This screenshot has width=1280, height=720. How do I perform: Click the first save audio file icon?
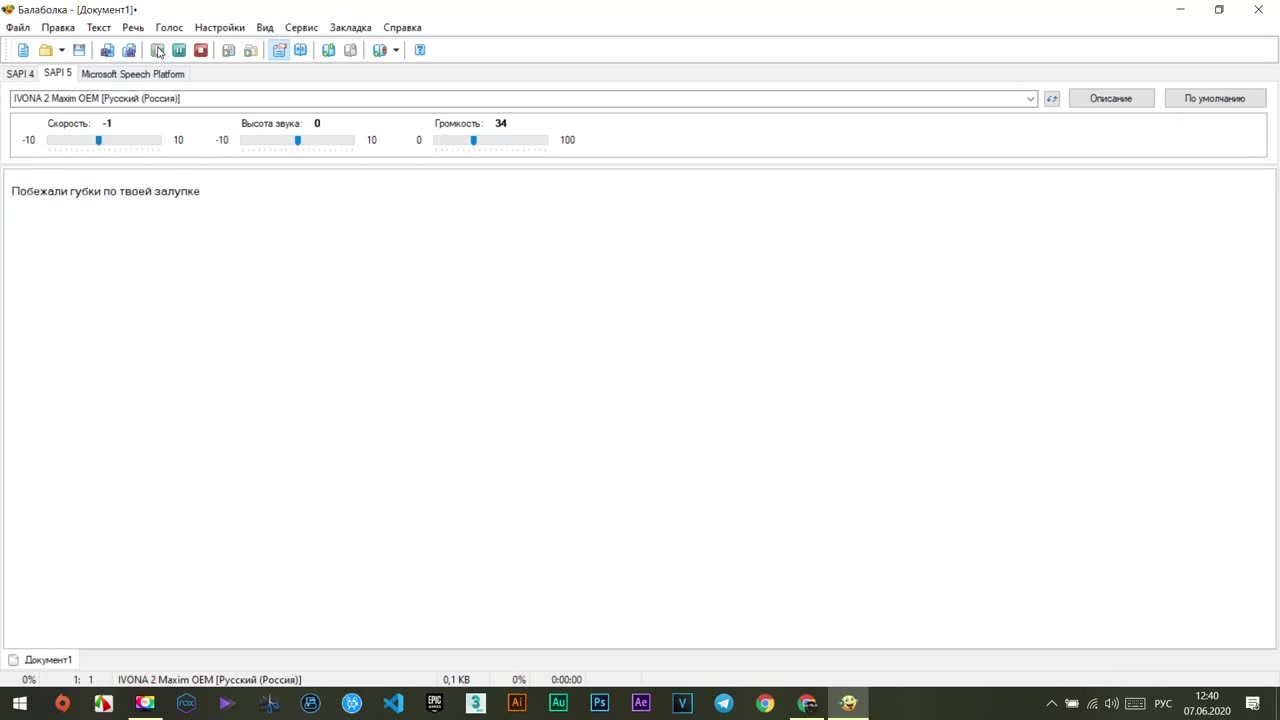click(107, 50)
